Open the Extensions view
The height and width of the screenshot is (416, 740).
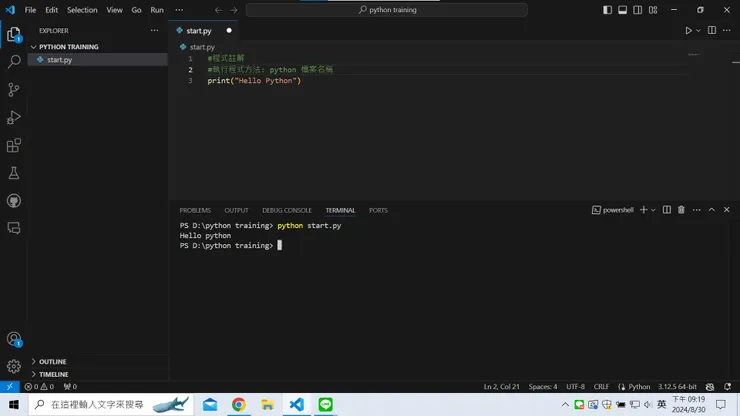click(x=14, y=145)
